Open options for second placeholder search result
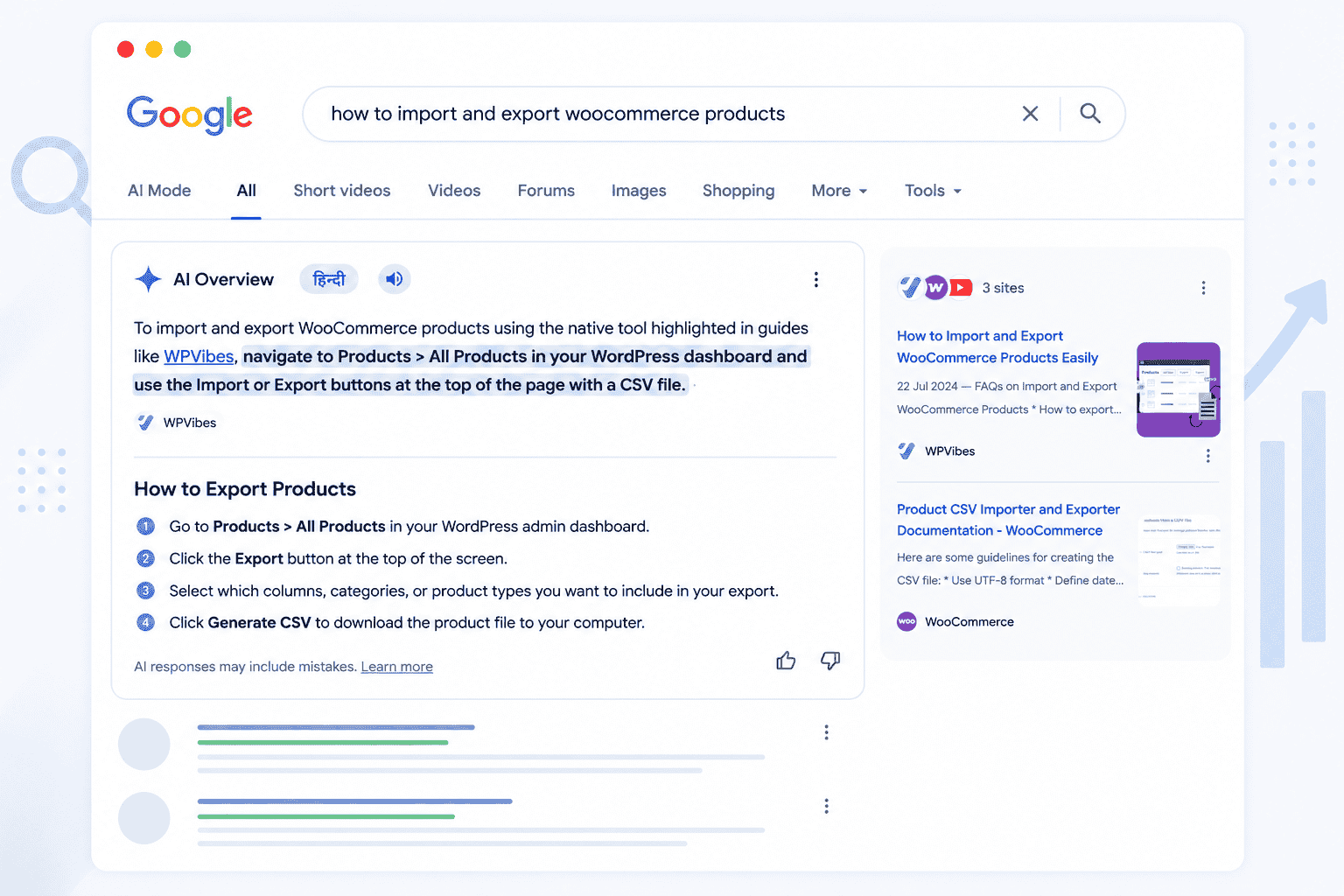 [826, 806]
